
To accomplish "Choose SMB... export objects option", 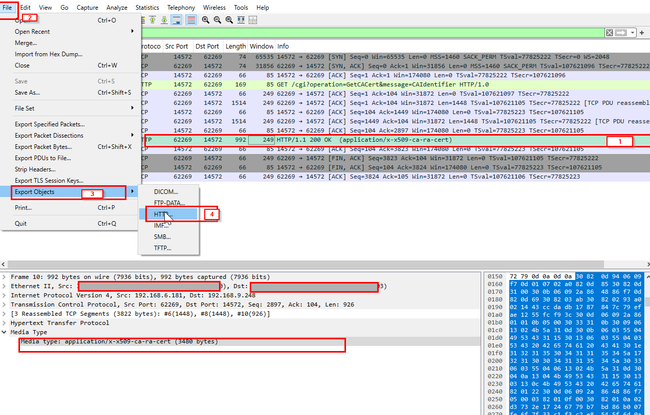I will [x=169, y=236].
